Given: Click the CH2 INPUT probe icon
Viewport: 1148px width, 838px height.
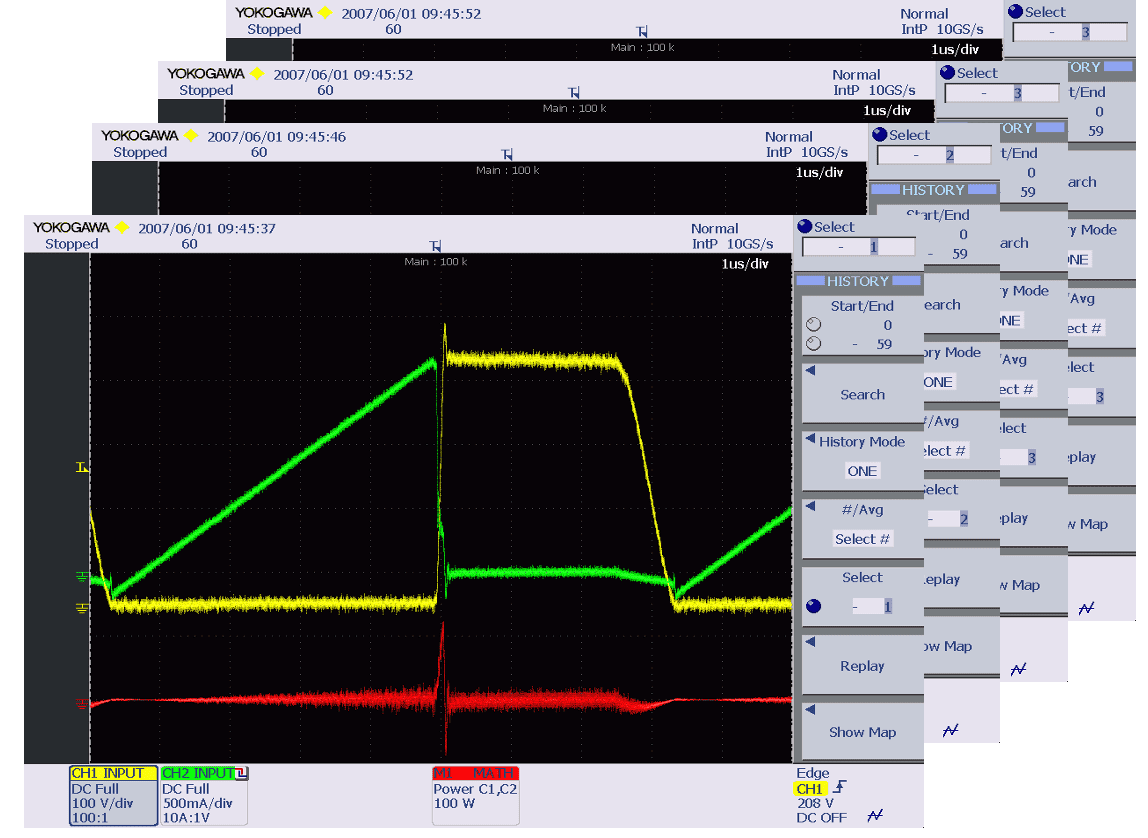Looking at the screenshot, I should (241, 773).
